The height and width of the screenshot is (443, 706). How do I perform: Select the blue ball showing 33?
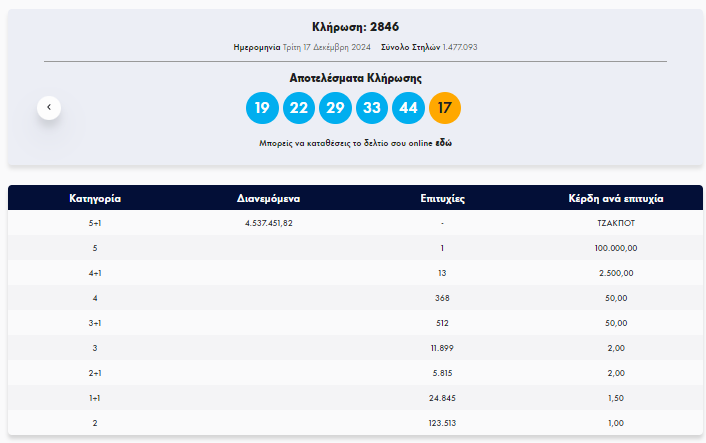(x=372, y=107)
